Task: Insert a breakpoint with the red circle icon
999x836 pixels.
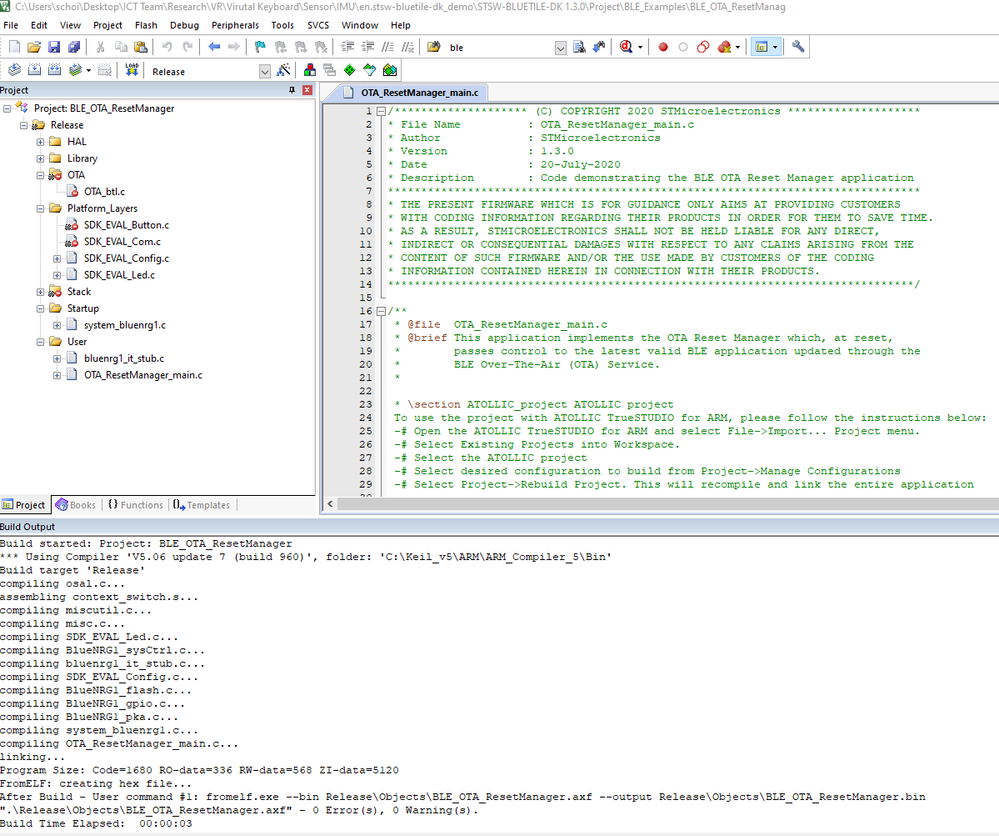Action: 662,47
